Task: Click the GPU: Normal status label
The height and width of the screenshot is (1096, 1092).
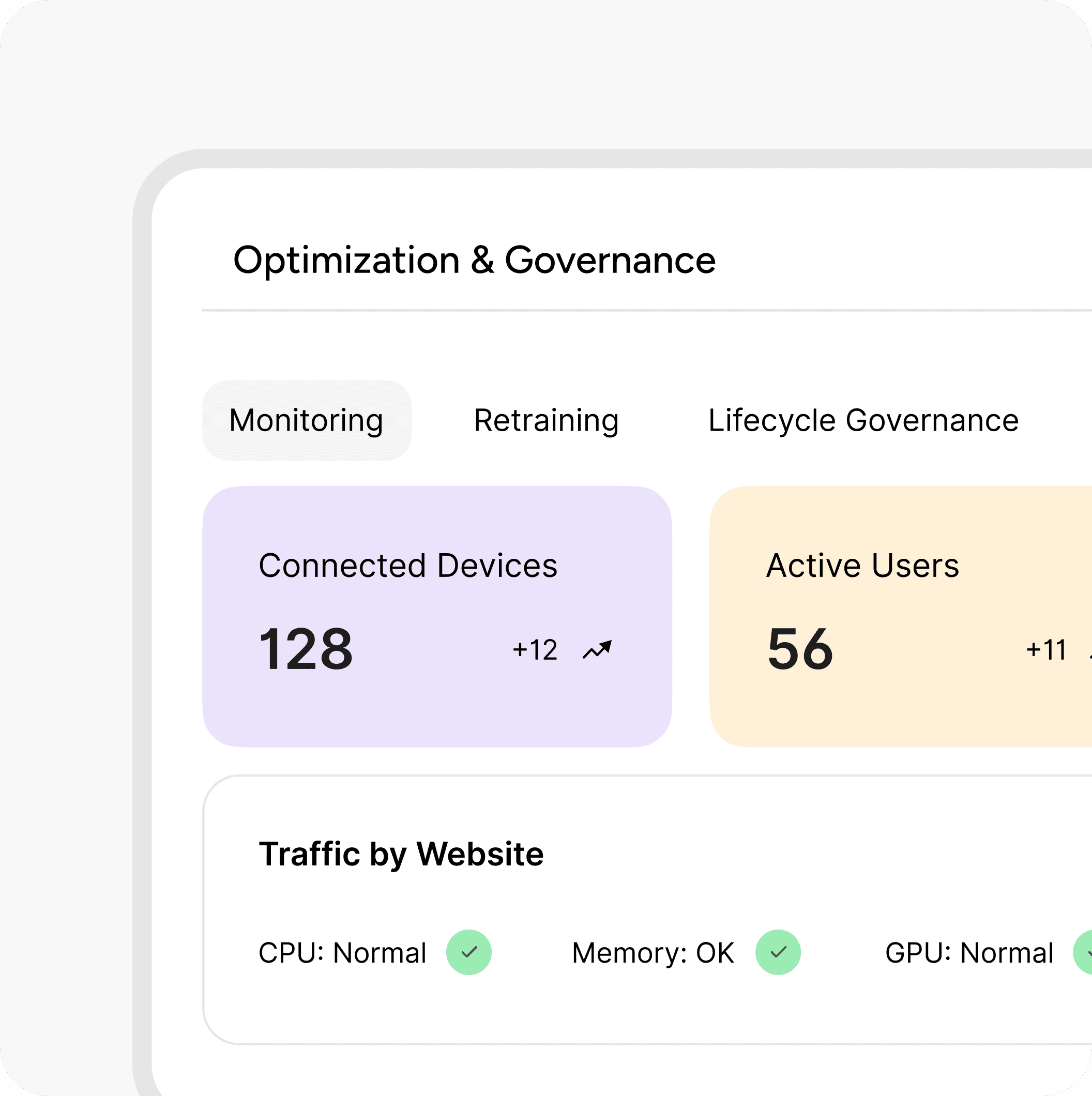Action: pyautogui.click(x=970, y=953)
